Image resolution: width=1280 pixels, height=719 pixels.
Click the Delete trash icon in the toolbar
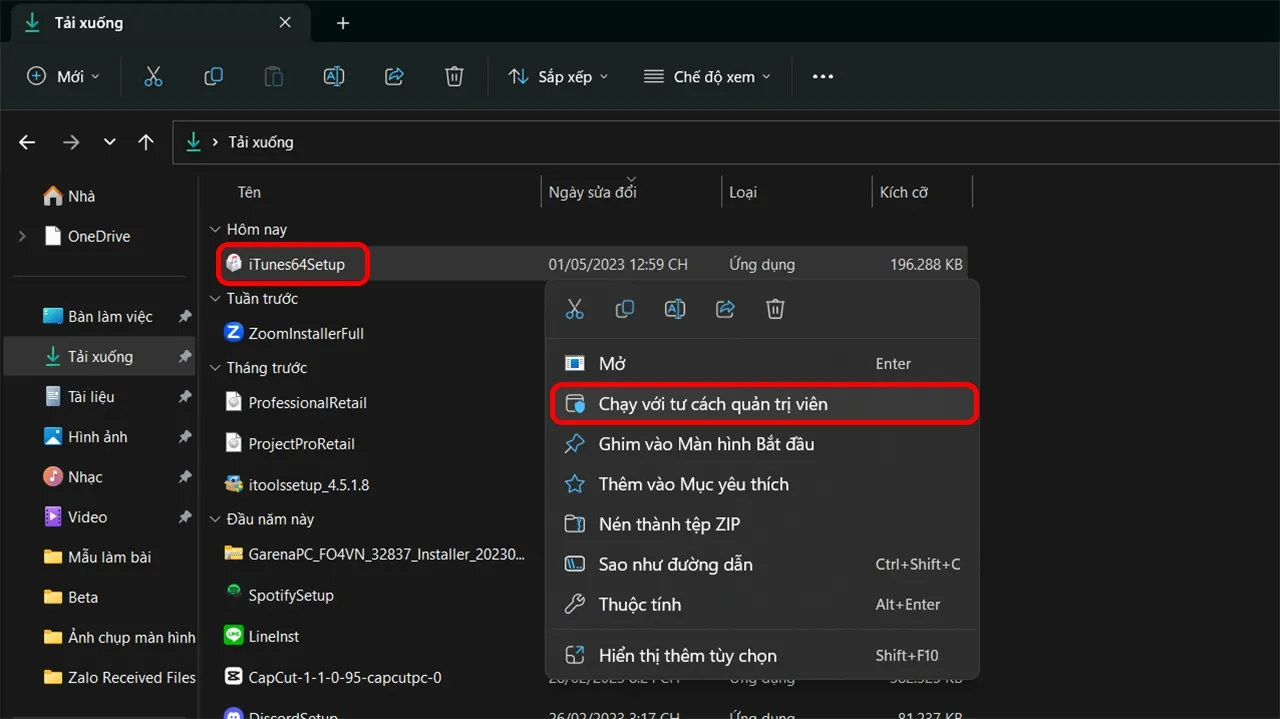coord(453,75)
